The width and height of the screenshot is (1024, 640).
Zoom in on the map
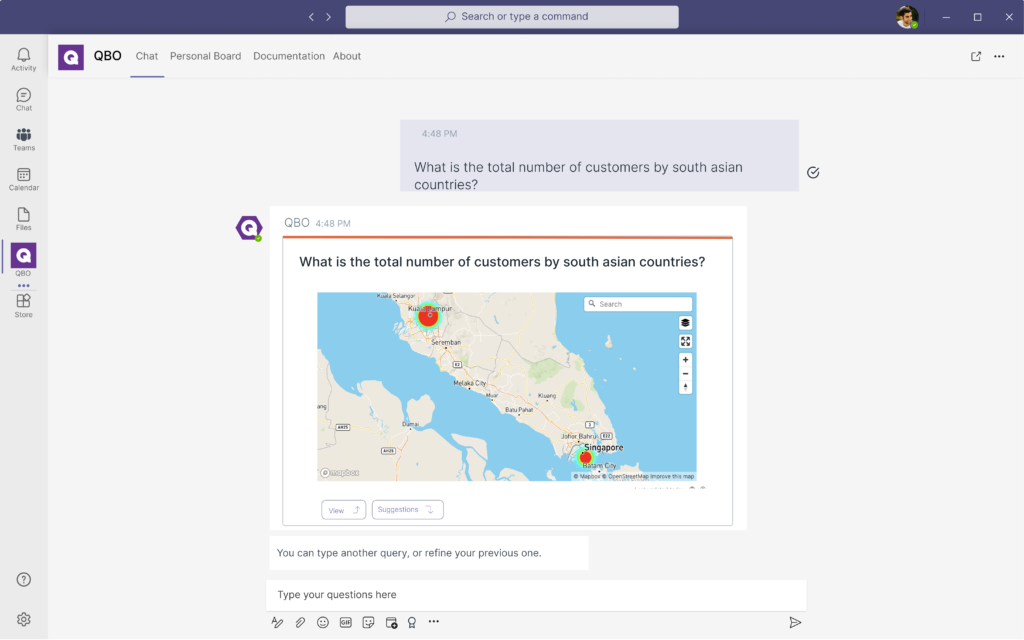click(x=685, y=360)
